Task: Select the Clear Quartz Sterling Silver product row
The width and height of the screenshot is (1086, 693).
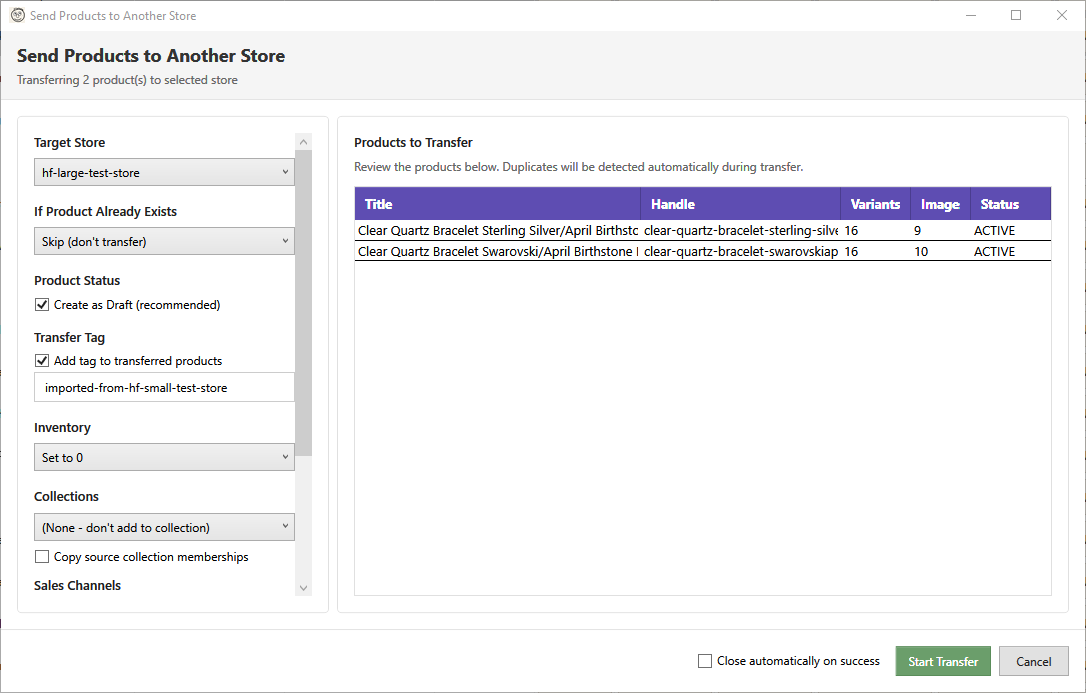Action: (600, 230)
